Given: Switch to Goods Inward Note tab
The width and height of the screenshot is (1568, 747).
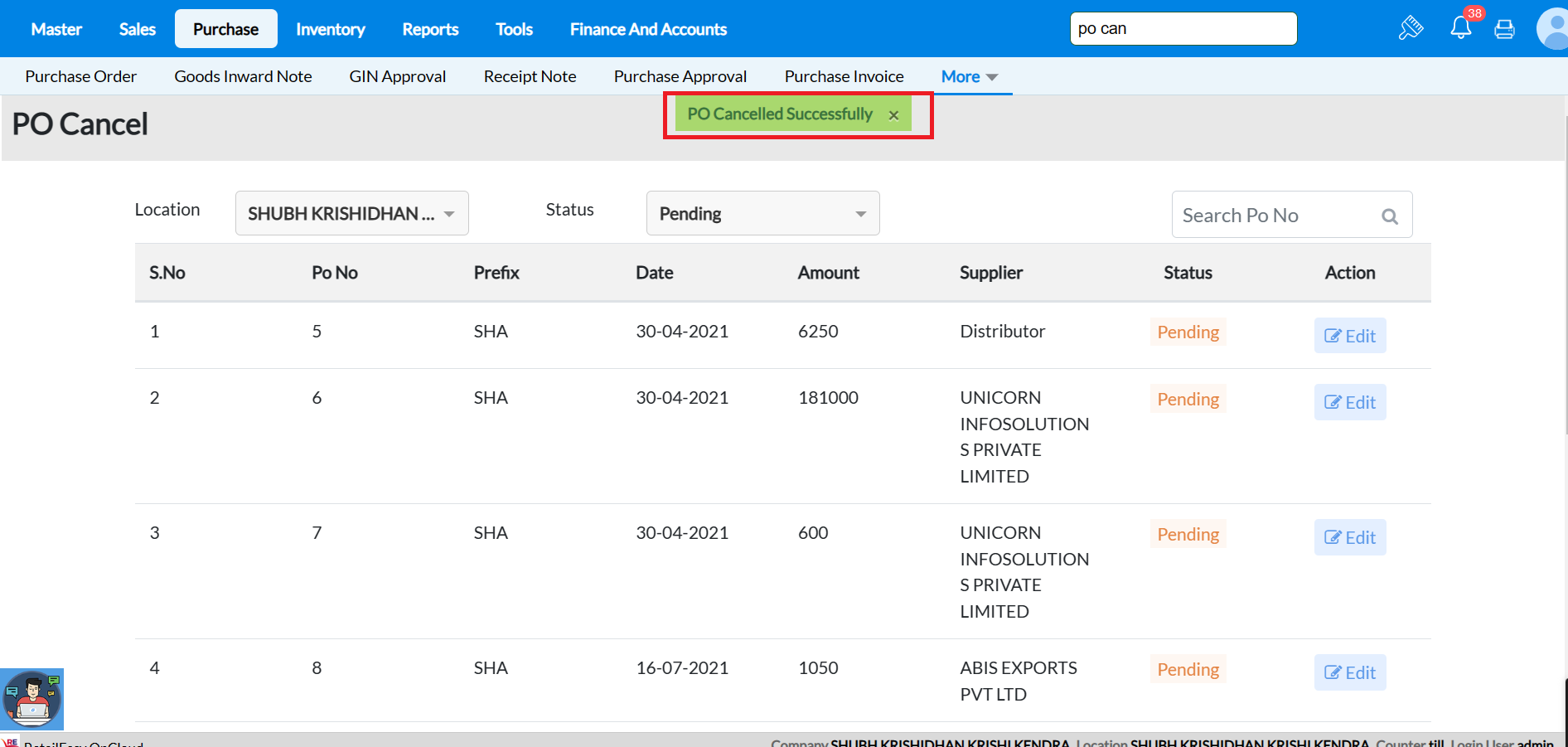Looking at the screenshot, I should pos(243,76).
